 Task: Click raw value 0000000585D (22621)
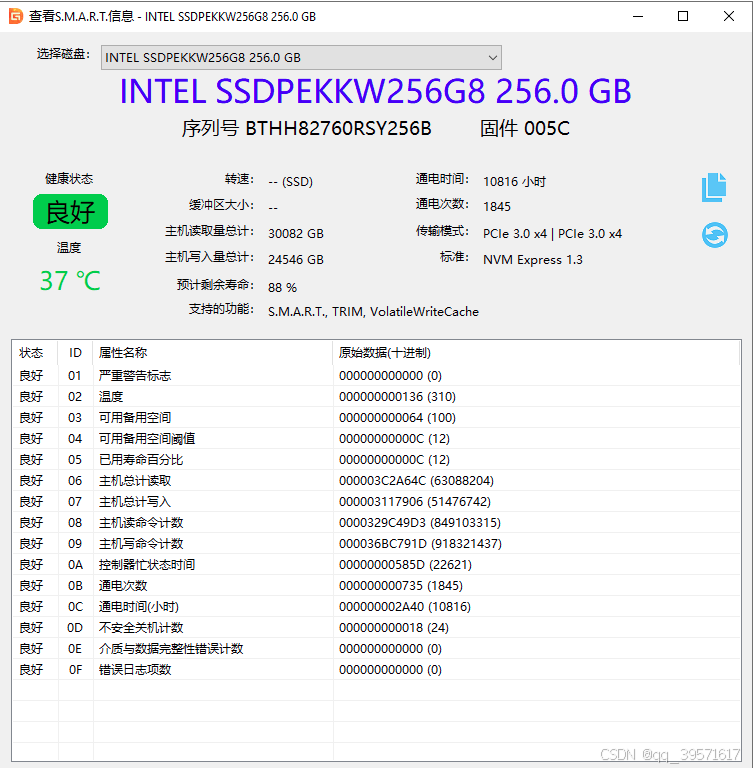coord(405,565)
